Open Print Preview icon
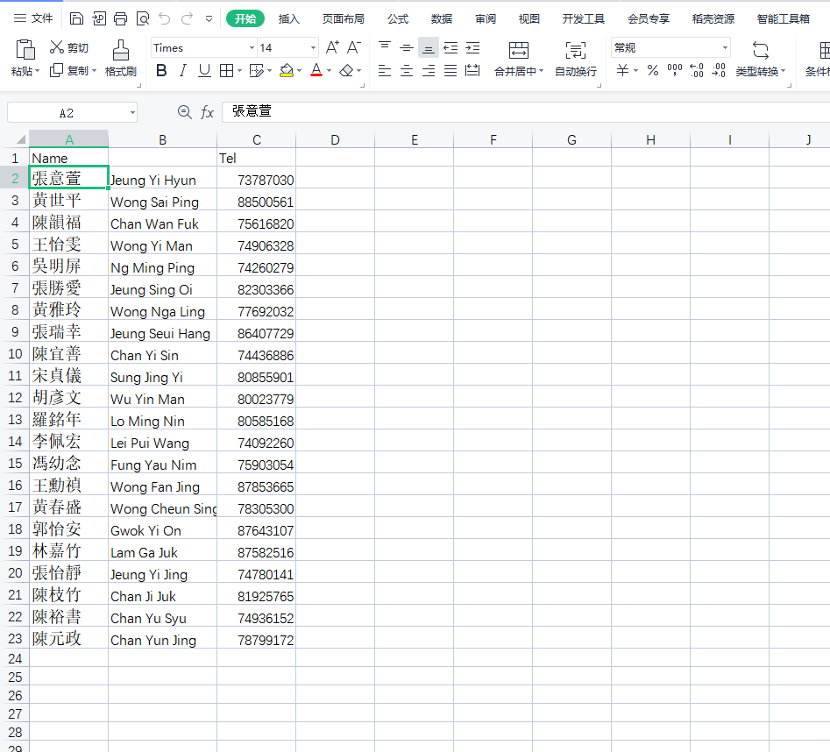 point(143,19)
